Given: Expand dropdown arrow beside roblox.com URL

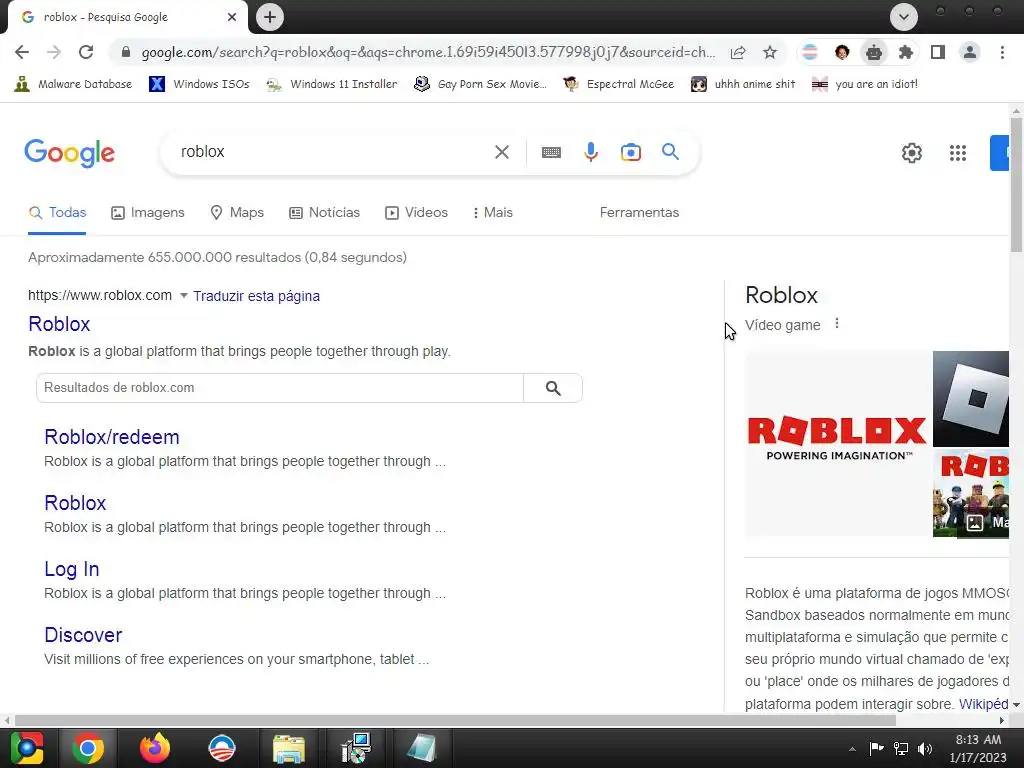Looking at the screenshot, I should [184, 296].
